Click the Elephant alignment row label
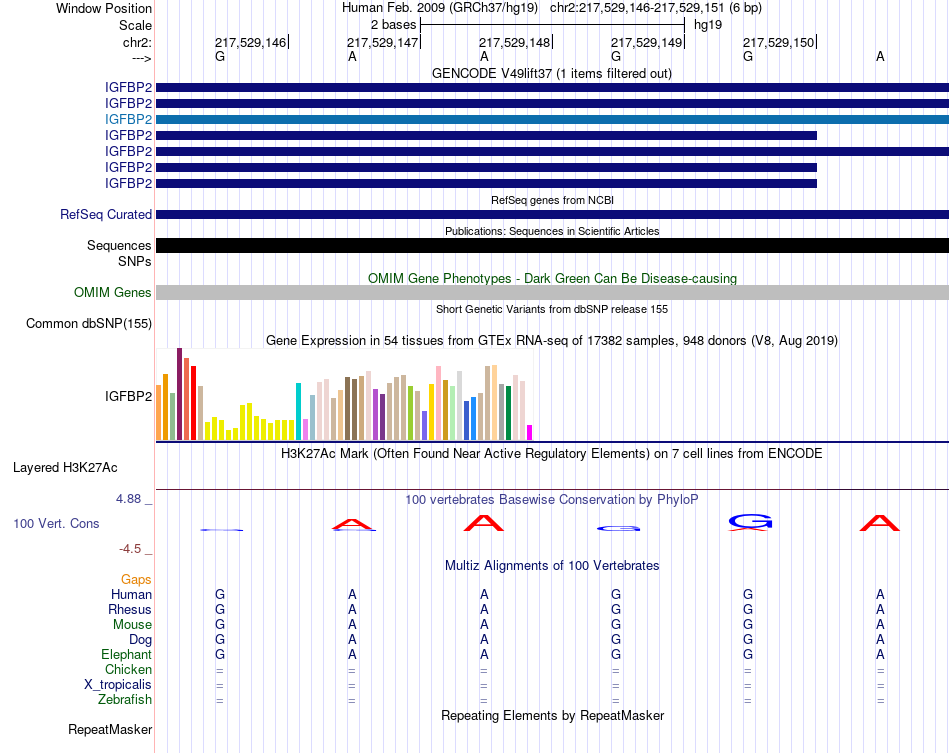The image size is (950, 753). (126, 654)
